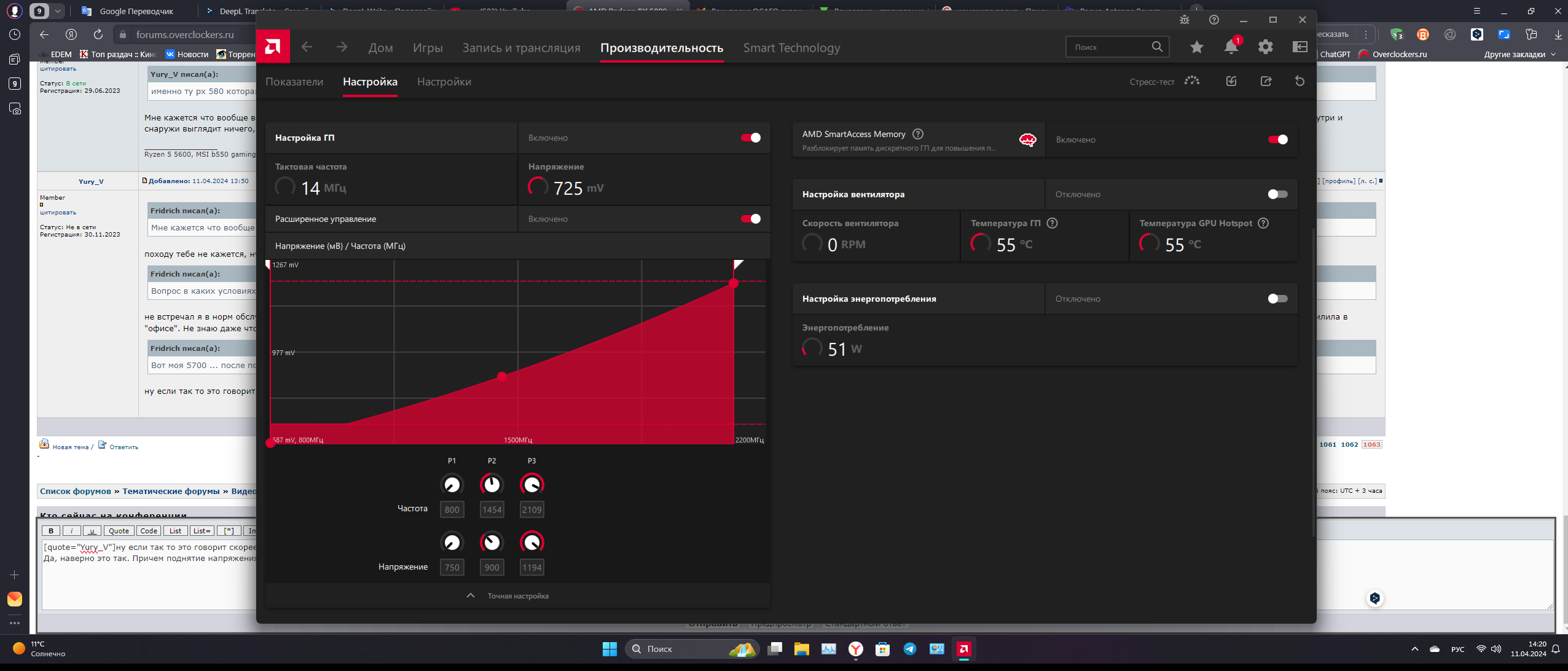Open the browser tab group dropdown arrow

coord(57,11)
